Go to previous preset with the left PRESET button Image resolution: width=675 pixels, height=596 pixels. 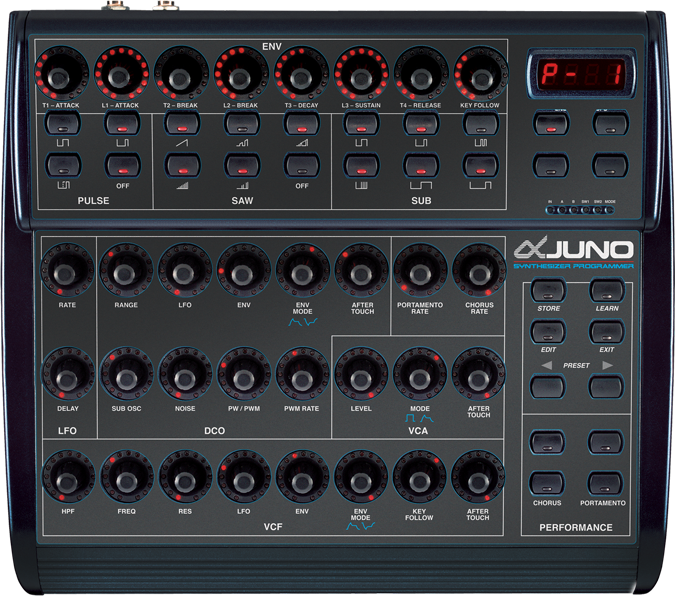click(x=548, y=386)
